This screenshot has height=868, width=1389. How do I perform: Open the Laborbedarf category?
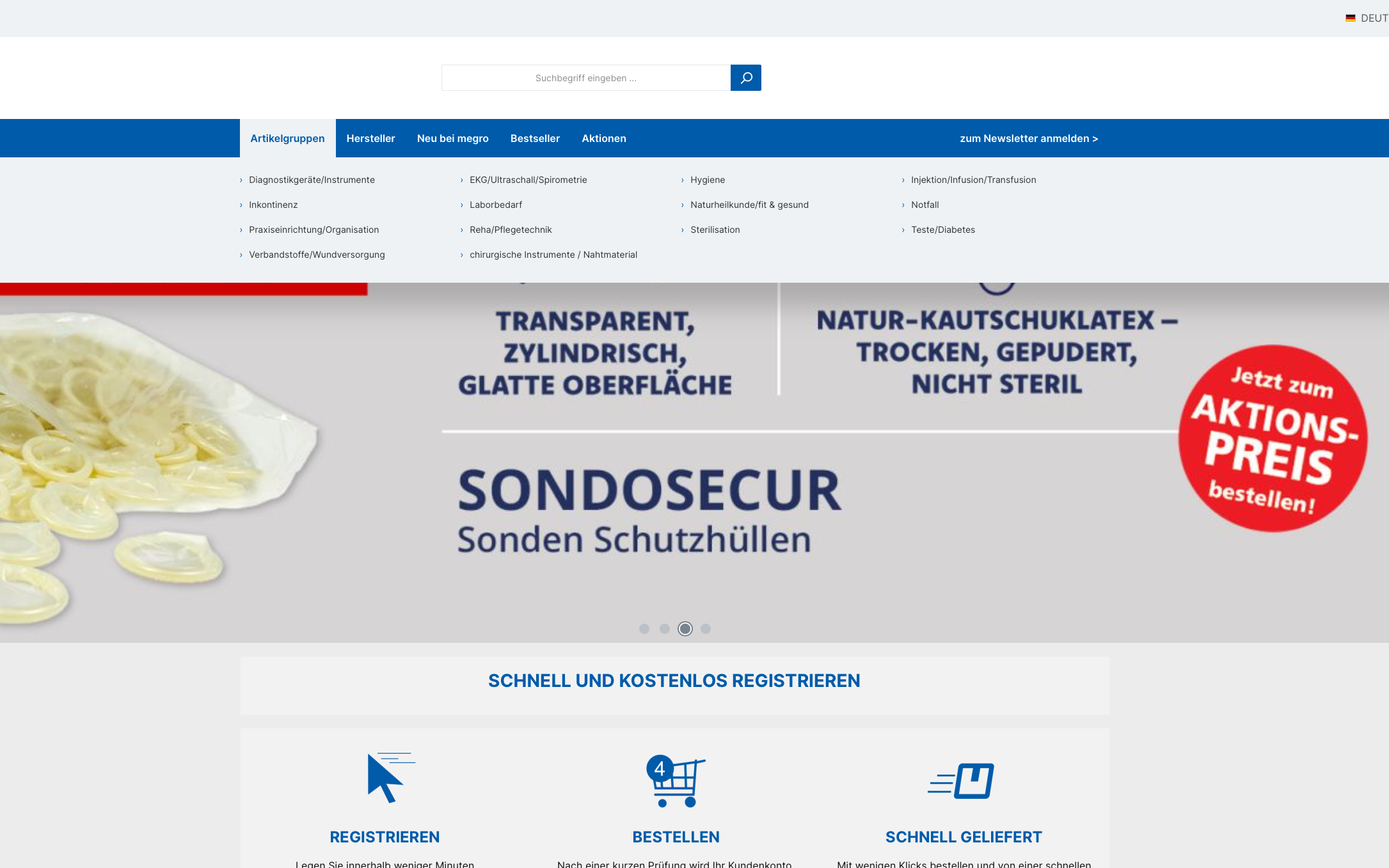tap(496, 205)
